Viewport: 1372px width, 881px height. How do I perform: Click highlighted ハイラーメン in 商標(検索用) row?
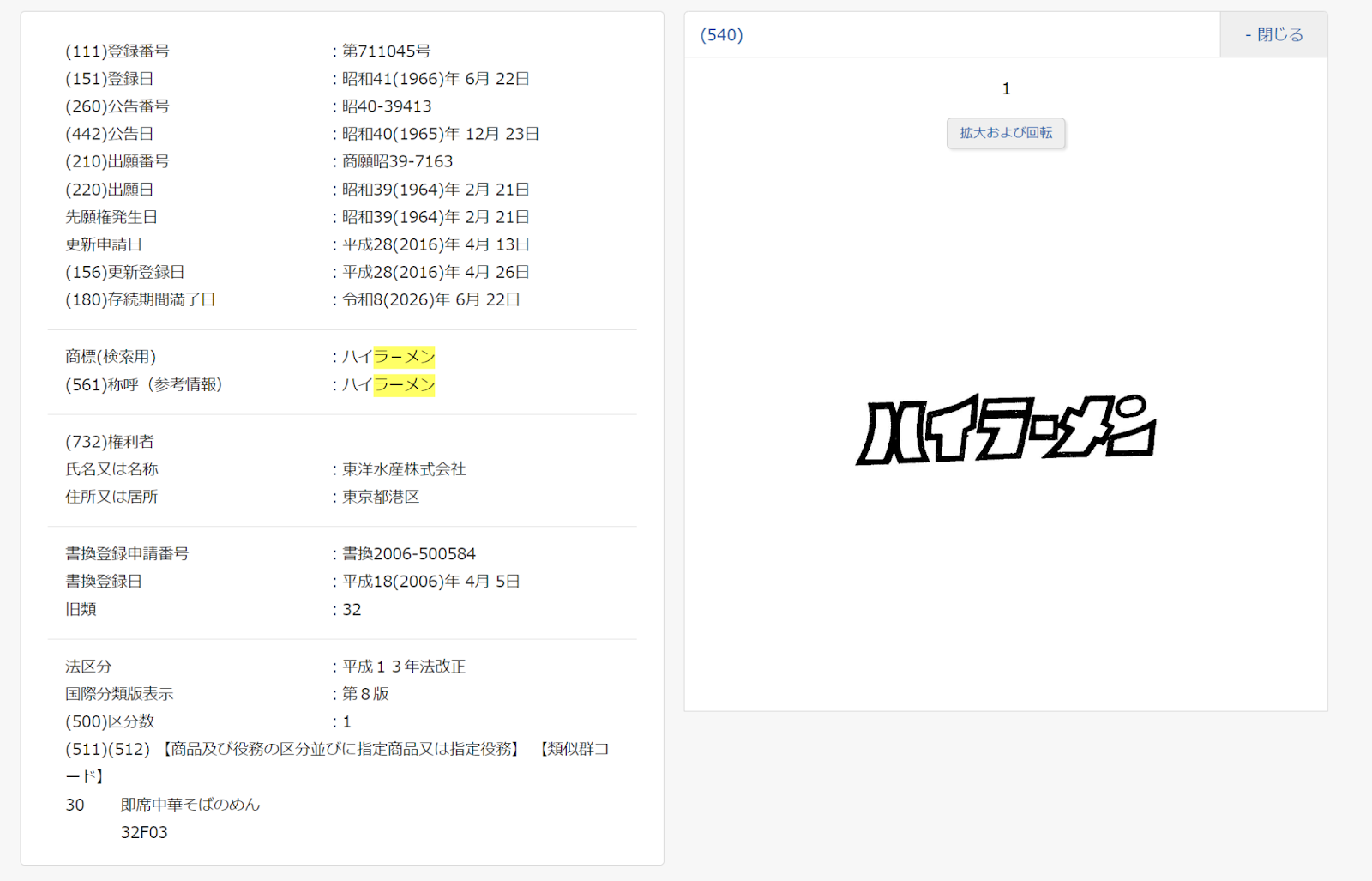[405, 357]
